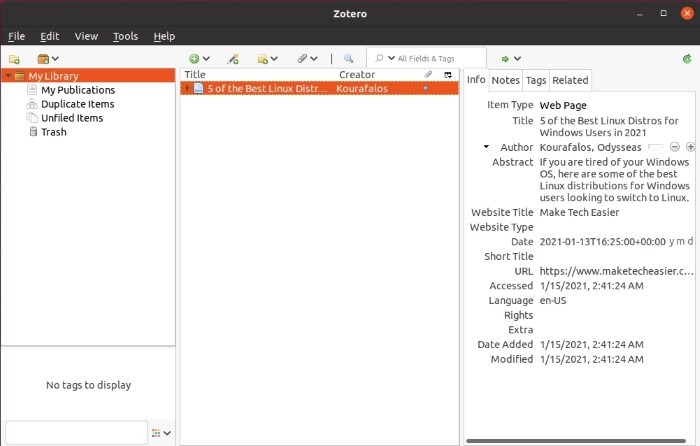Viewport: 700px width, 446px height.
Task: Remove the author with minus button
Action: tap(675, 147)
